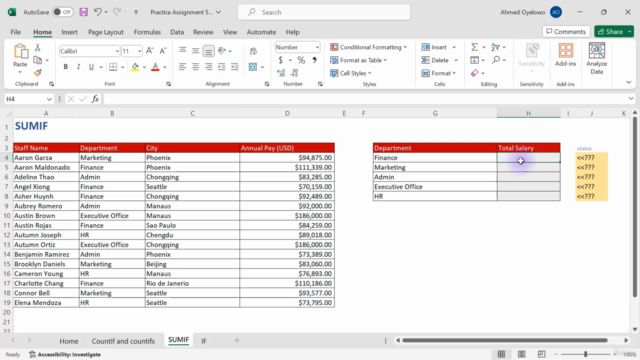This screenshot has height=360, width=640.
Task: Apply Comma Style format
Action: [314, 60]
